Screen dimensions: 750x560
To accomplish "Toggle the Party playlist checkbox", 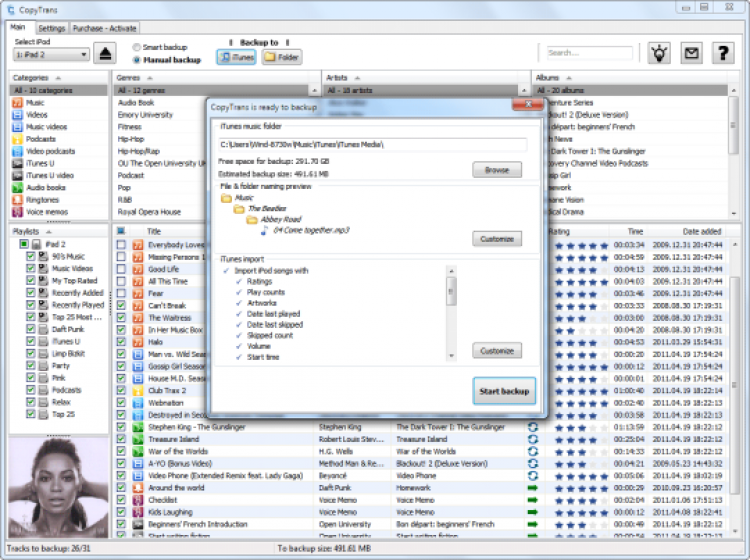I will tap(31, 365).
